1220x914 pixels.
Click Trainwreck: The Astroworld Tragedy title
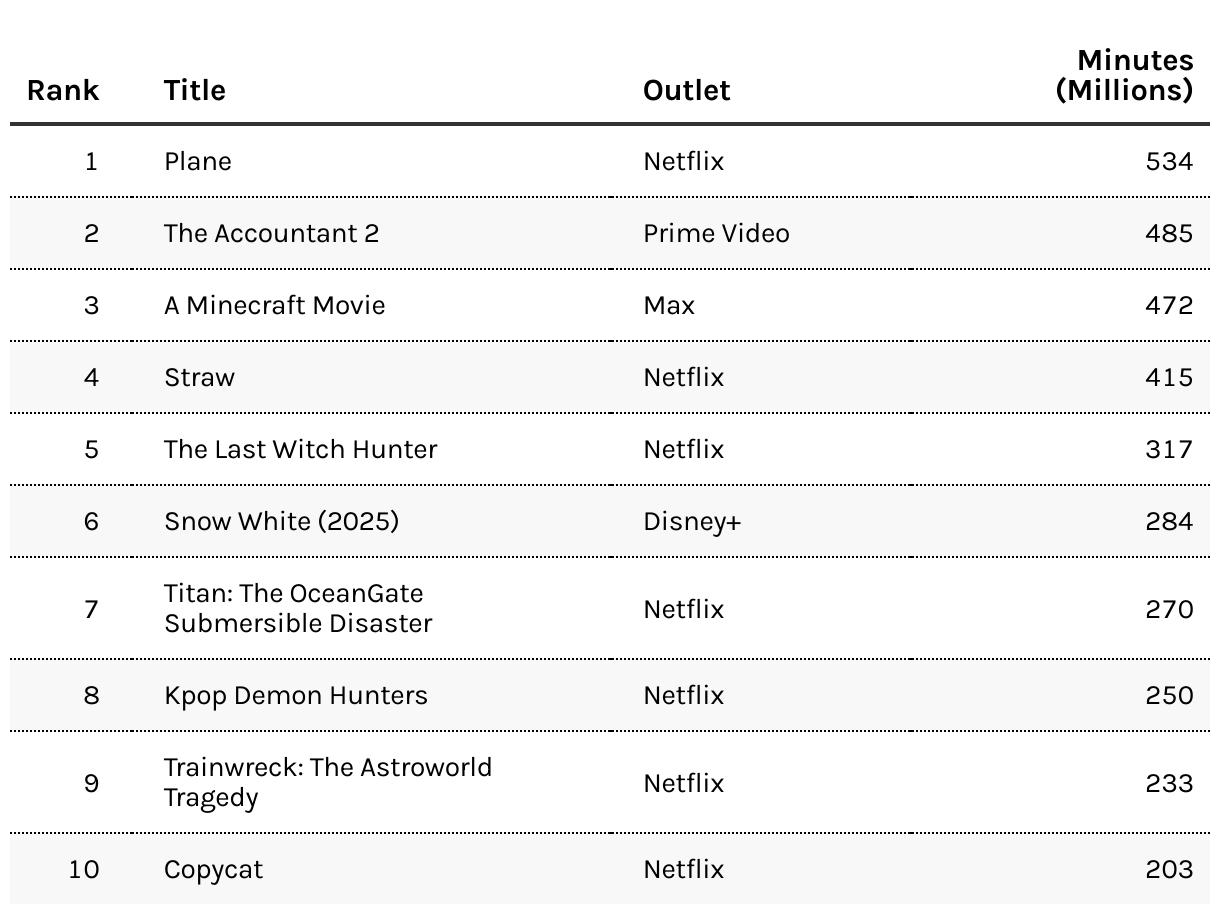(328, 782)
